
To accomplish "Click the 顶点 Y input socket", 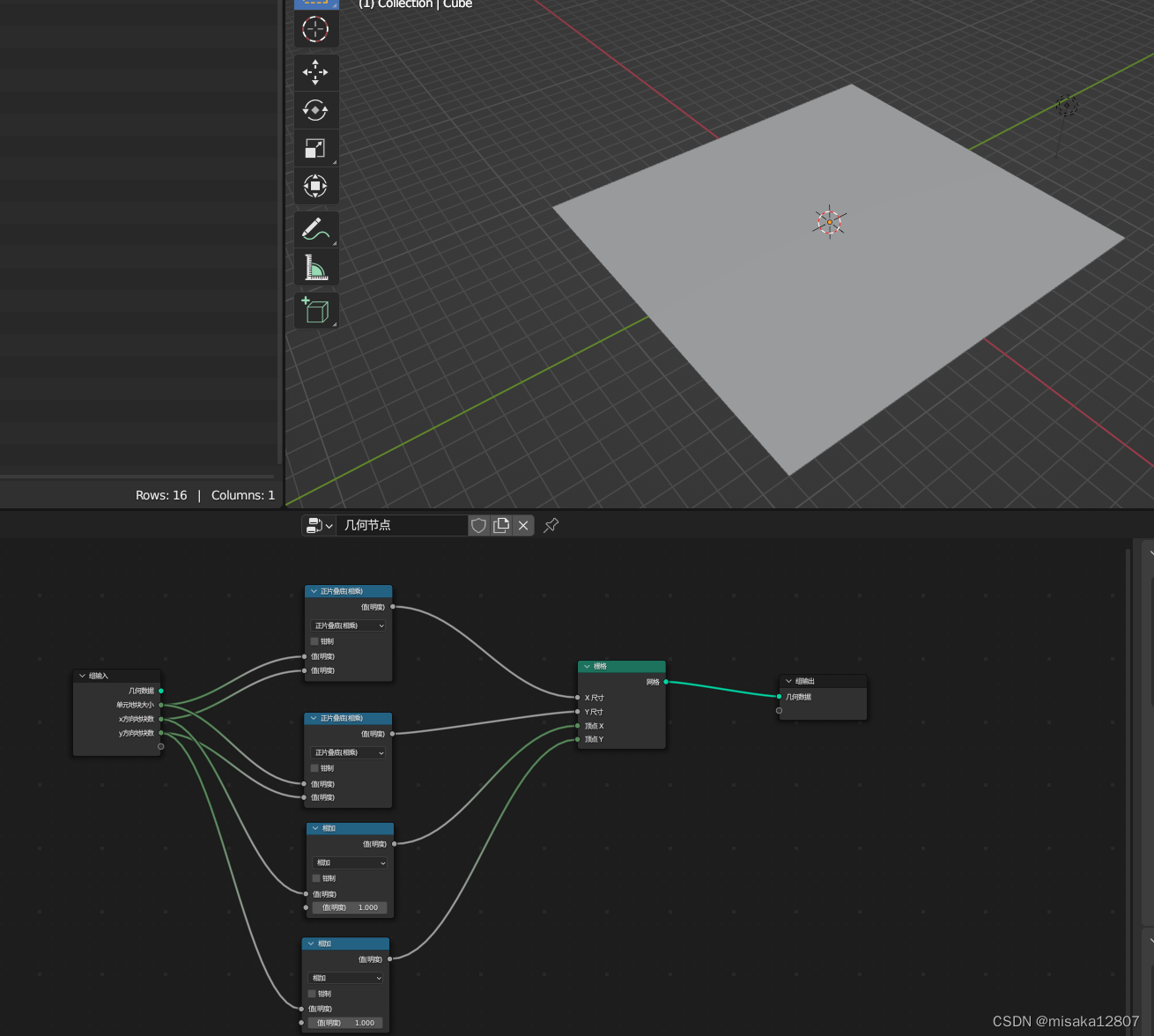I will click(x=578, y=739).
